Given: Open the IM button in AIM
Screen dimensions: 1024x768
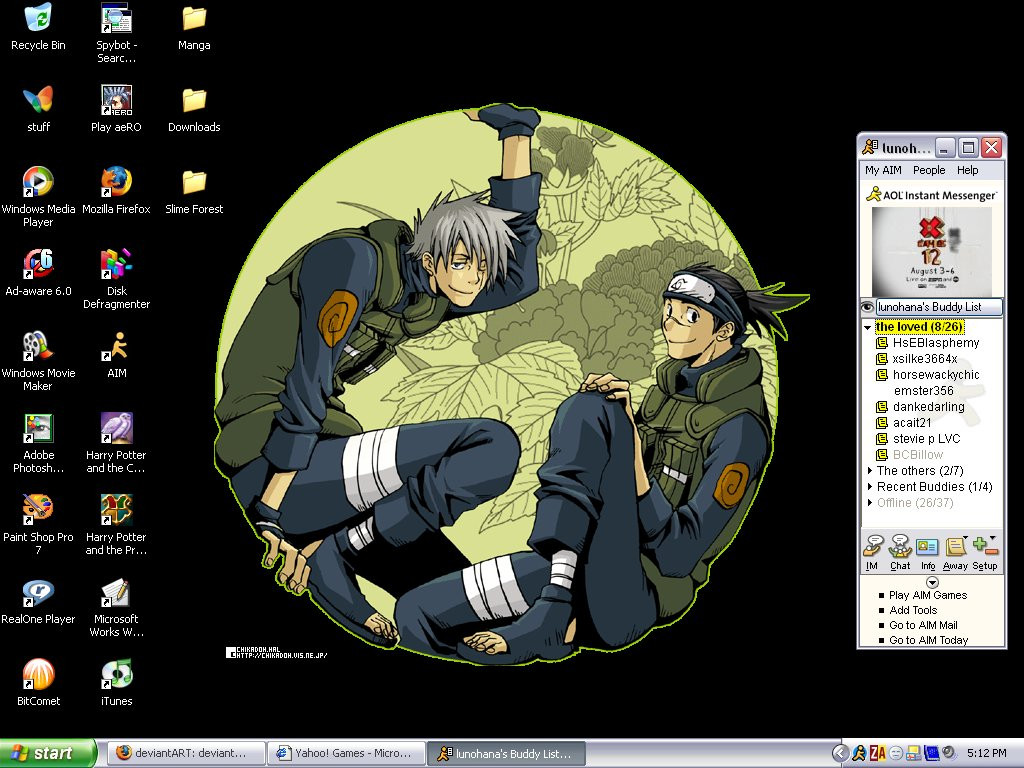Looking at the screenshot, I should (873, 552).
